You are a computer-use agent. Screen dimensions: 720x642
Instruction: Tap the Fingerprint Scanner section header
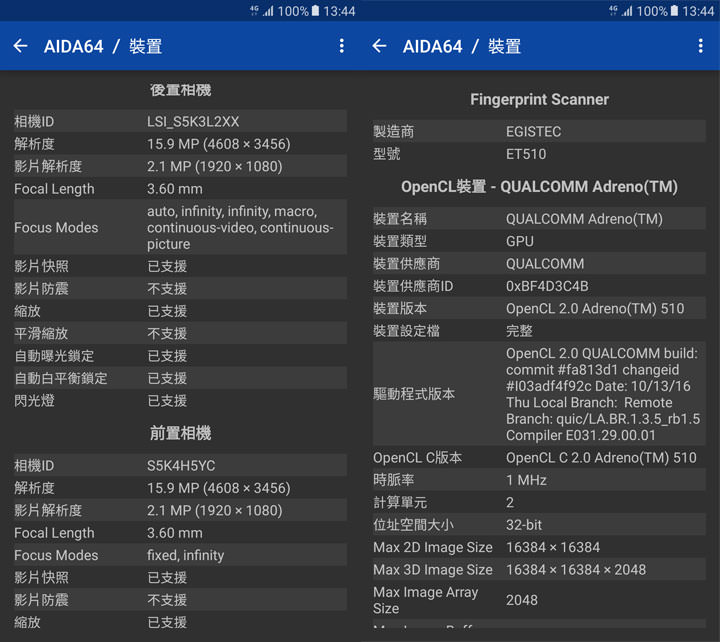pyautogui.click(x=539, y=99)
